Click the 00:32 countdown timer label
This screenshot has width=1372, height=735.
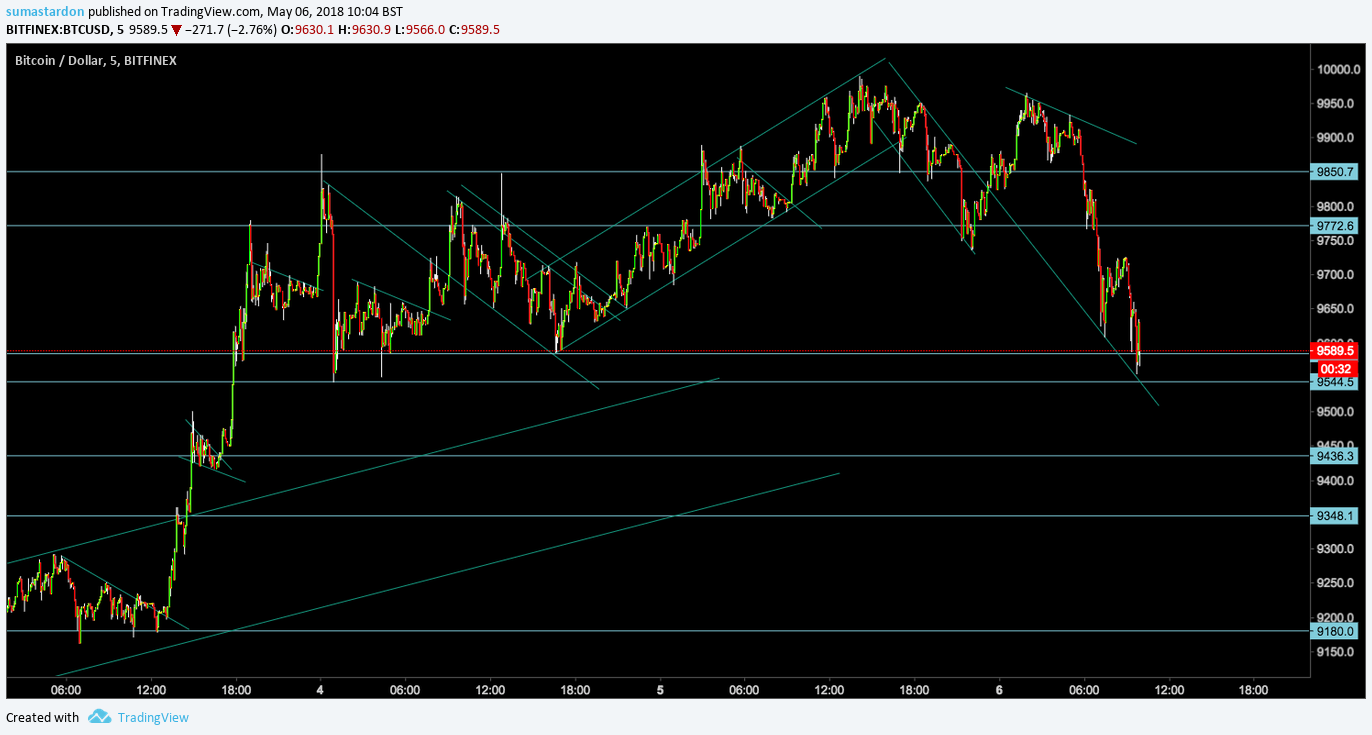pyautogui.click(x=1335, y=368)
